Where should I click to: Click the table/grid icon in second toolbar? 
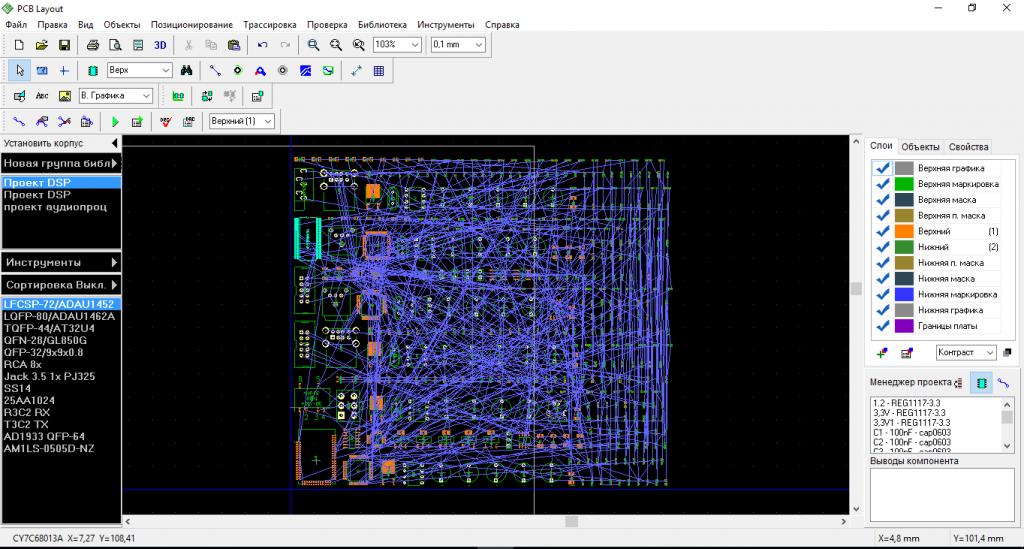[379, 71]
